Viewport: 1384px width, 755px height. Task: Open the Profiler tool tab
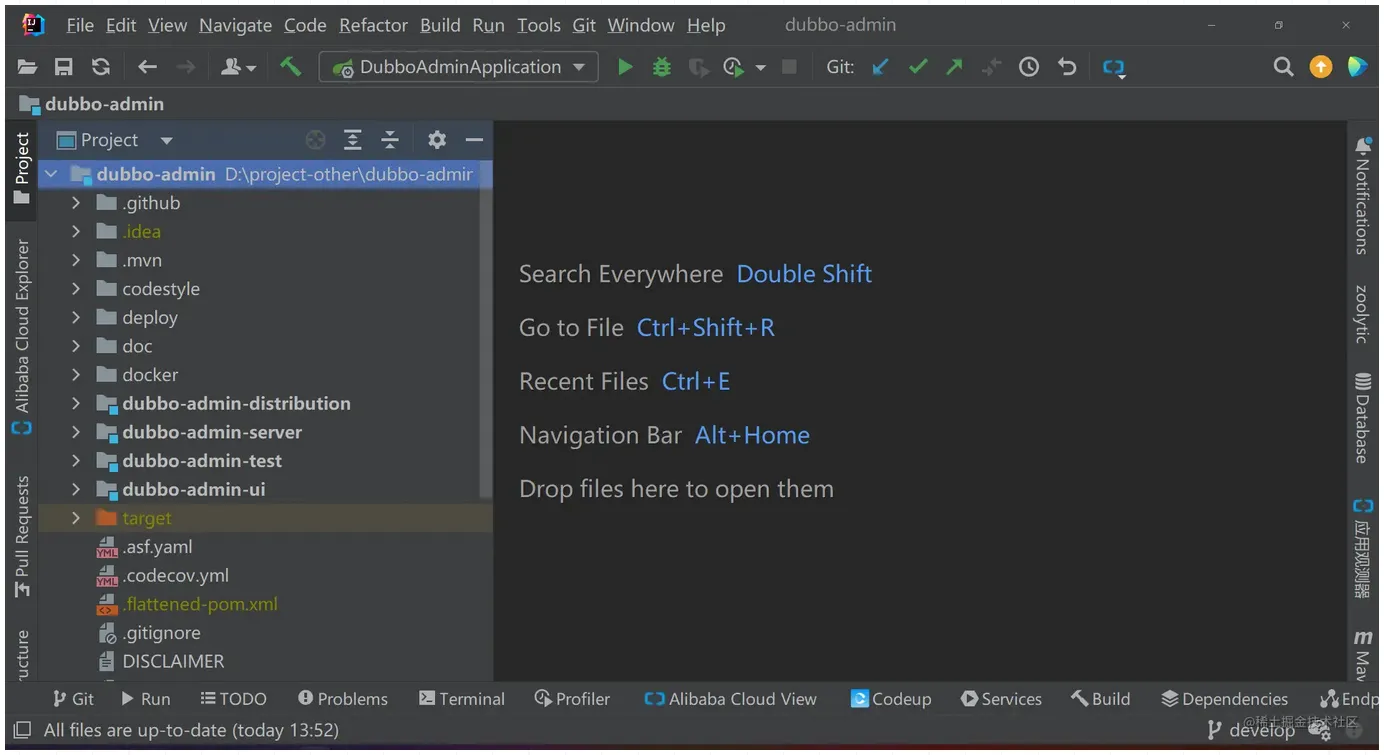click(572, 699)
